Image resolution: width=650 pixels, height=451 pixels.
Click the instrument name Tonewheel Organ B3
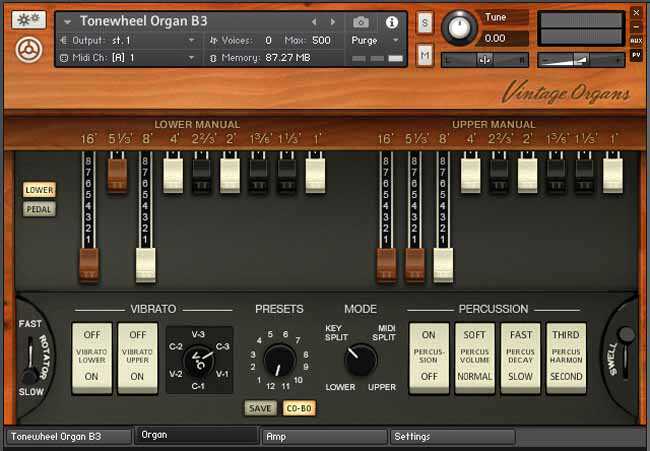tap(143, 21)
